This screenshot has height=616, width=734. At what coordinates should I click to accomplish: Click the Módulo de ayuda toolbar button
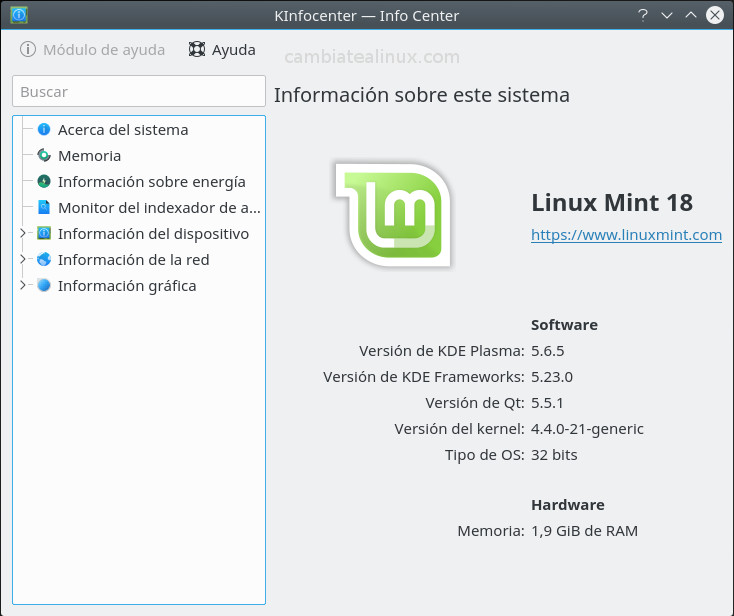coord(92,50)
